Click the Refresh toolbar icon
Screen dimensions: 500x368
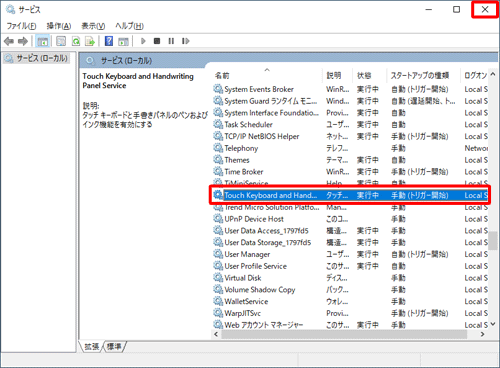pyautogui.click(x=76, y=41)
